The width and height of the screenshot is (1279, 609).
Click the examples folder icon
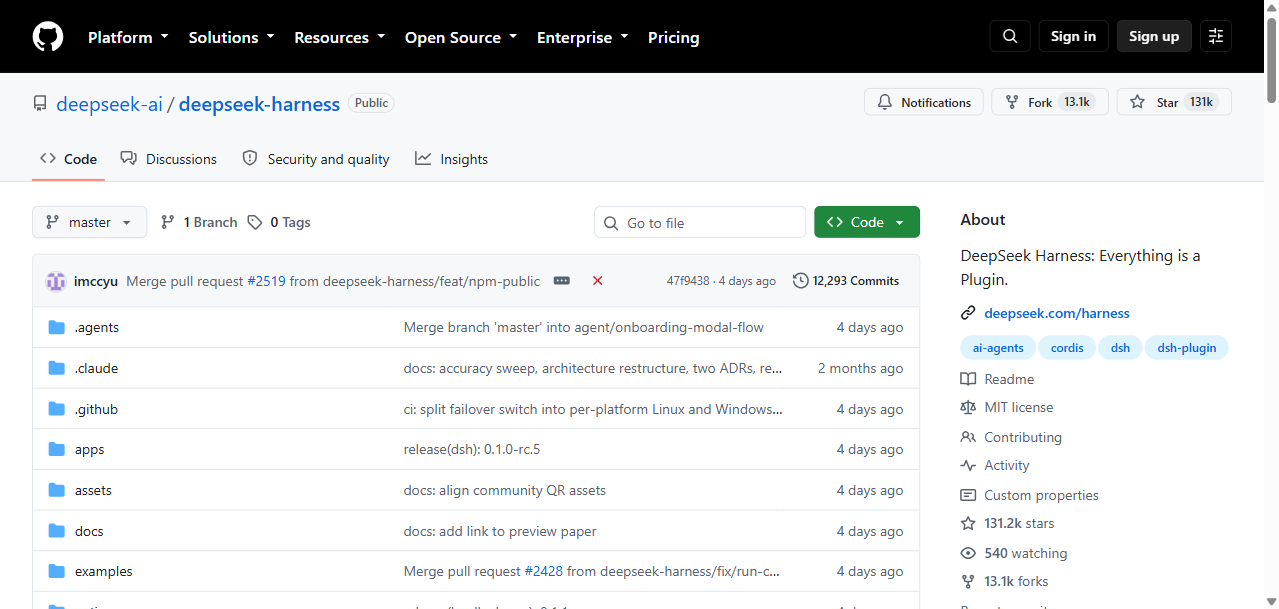coord(57,572)
